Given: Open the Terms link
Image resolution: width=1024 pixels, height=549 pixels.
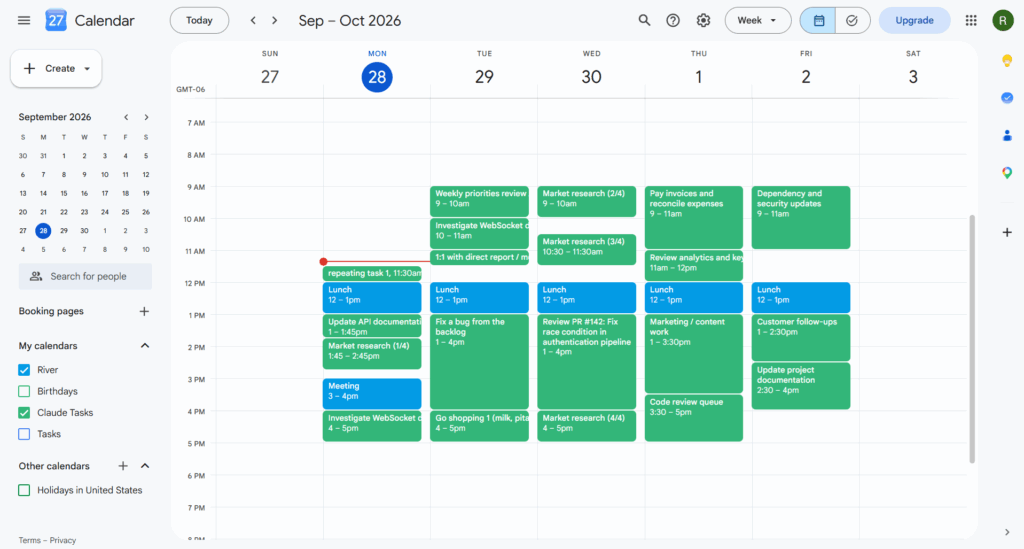Looking at the screenshot, I should [29, 541].
